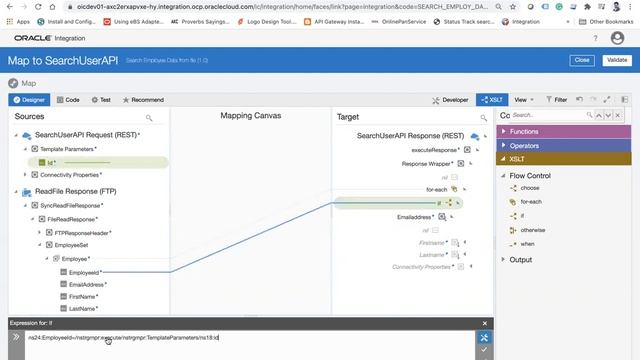Click the for-each icon in Target tree
Viewport: 640px width, 360px height.
click(454, 189)
